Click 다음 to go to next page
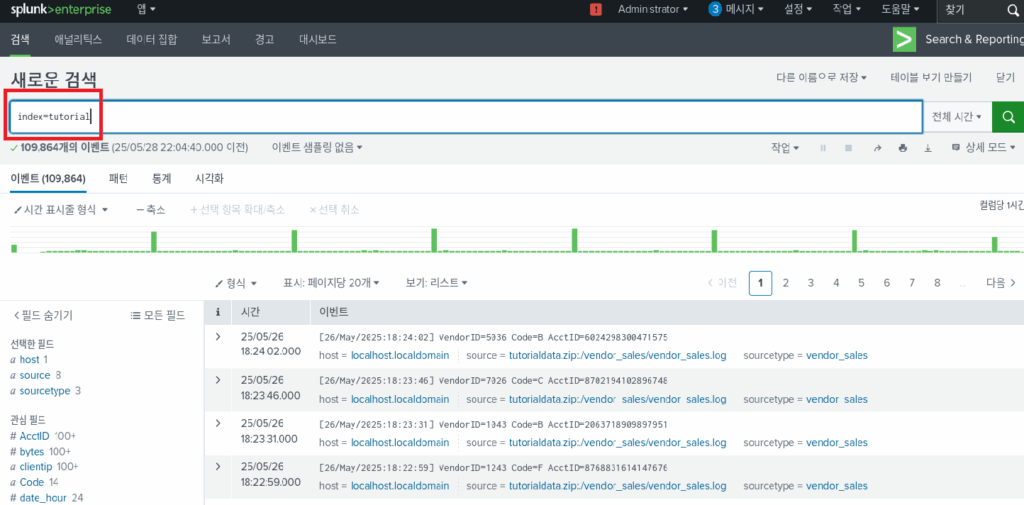This screenshot has height=505, width=1024. point(1001,283)
